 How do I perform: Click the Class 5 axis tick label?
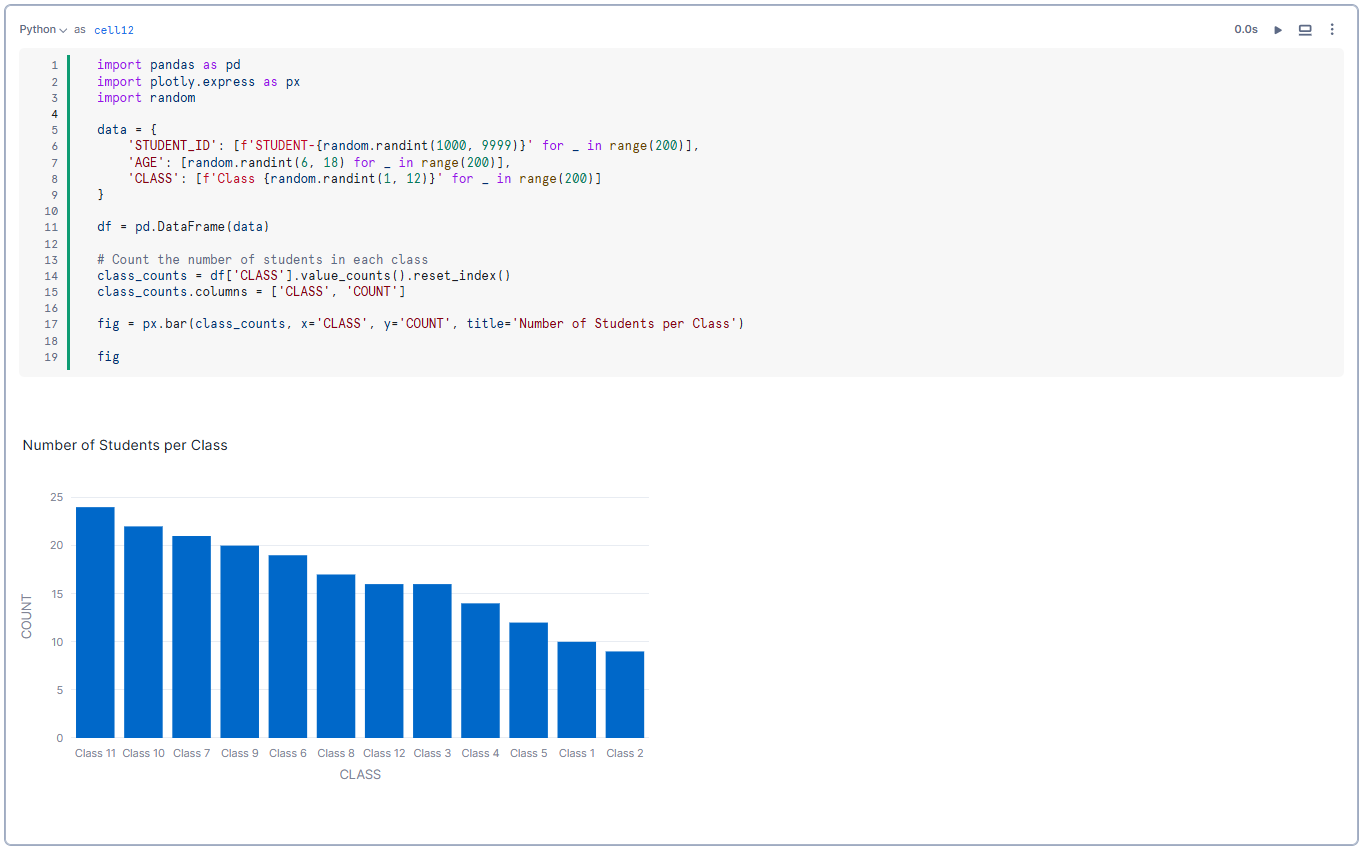tap(528, 753)
